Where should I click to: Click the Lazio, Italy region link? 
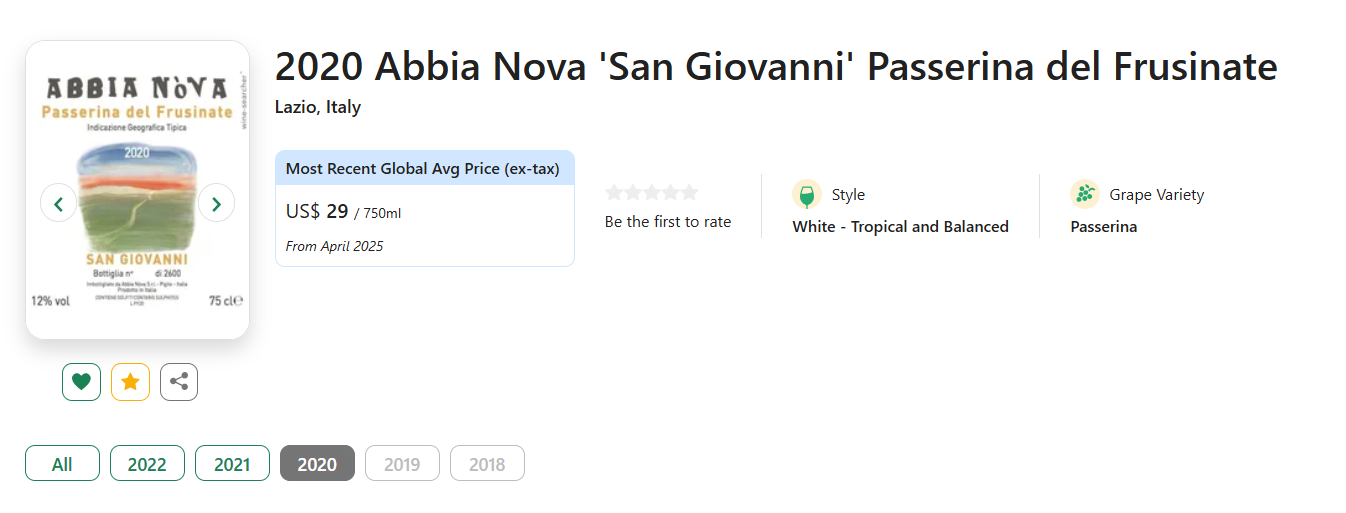pos(318,107)
